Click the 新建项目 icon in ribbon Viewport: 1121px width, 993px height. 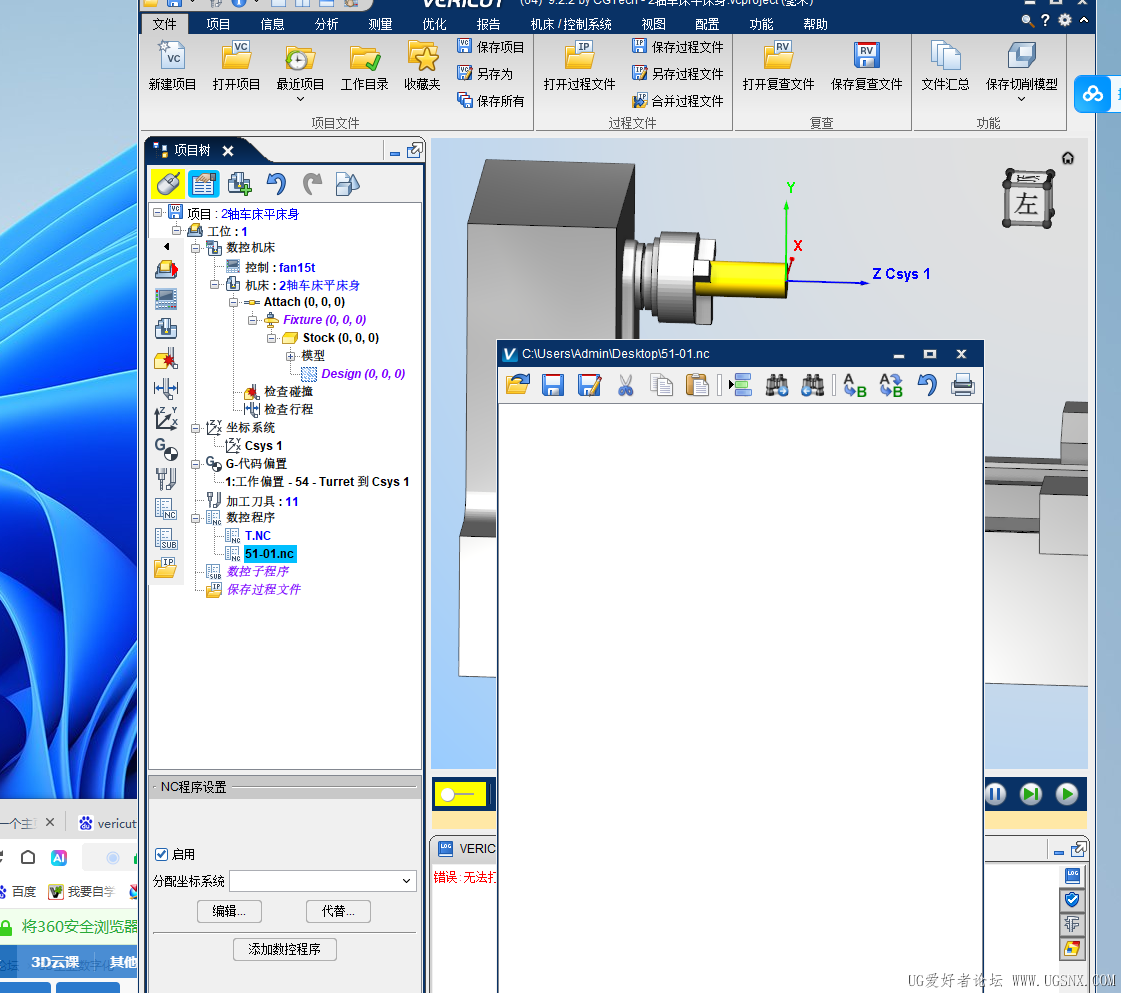172,56
